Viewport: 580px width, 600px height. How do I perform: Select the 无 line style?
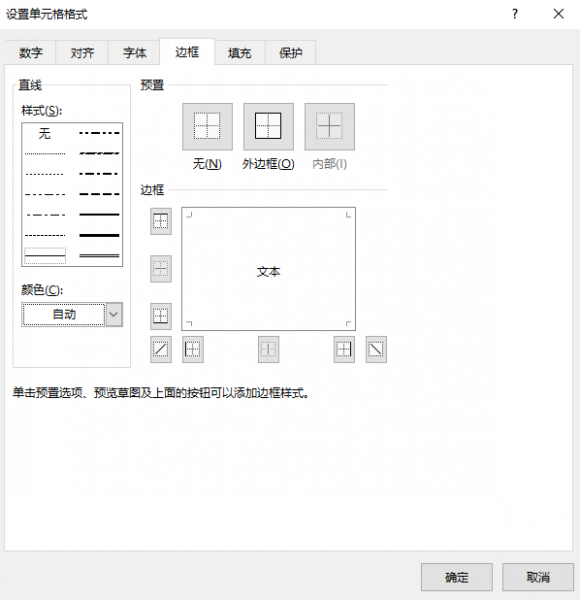click(x=45, y=133)
